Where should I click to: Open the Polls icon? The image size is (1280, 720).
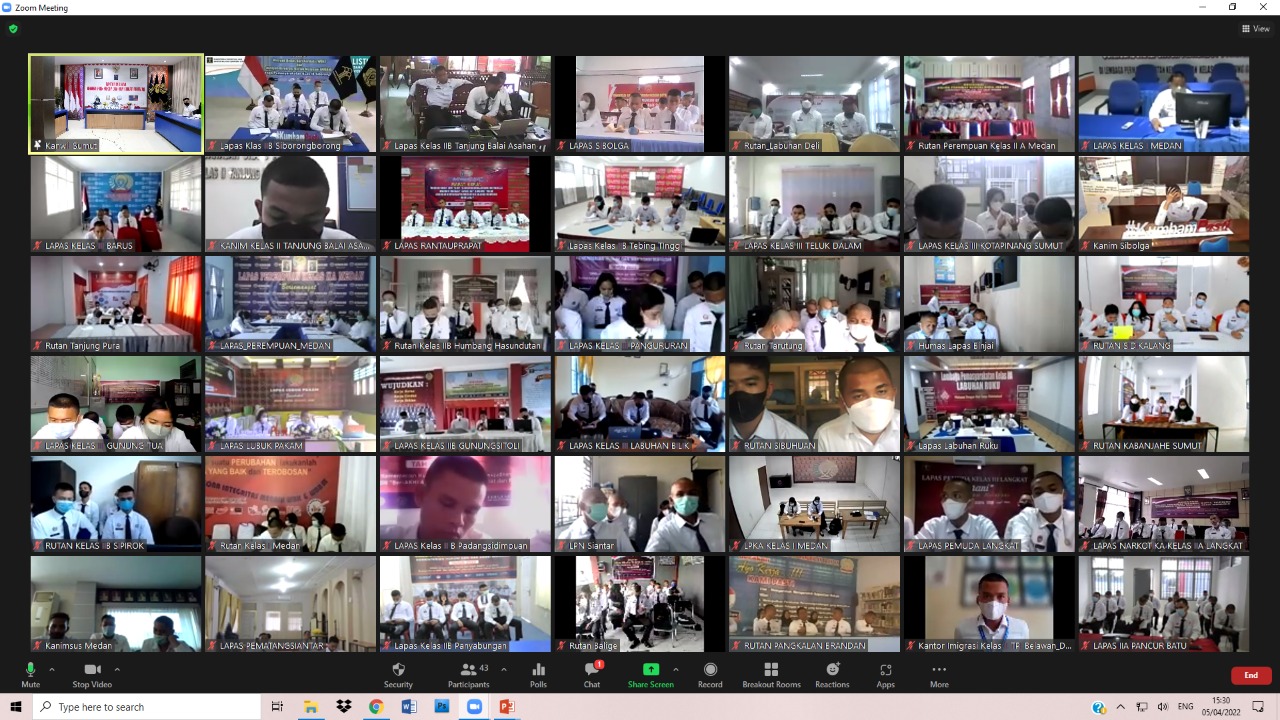pyautogui.click(x=538, y=673)
